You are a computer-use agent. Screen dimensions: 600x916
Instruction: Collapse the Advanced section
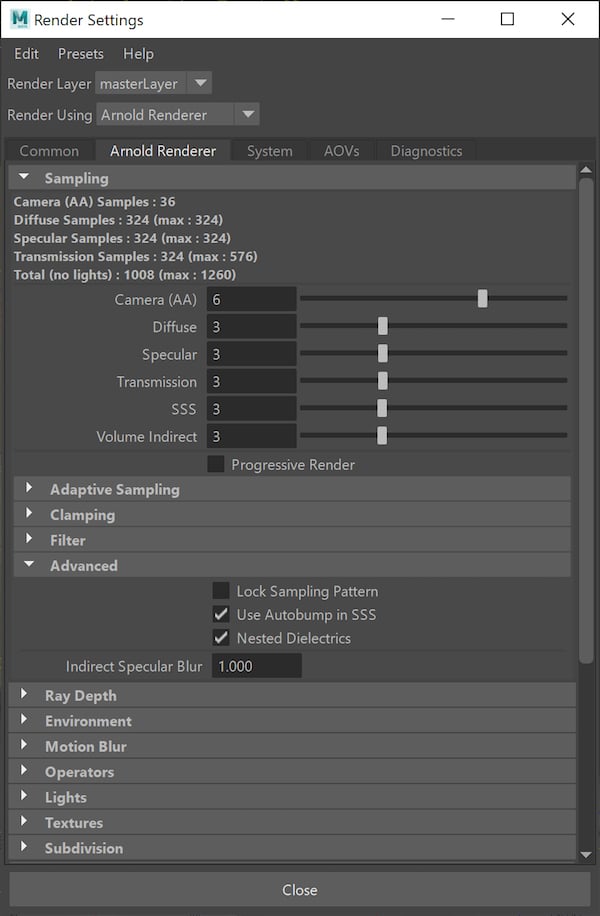tap(28, 565)
